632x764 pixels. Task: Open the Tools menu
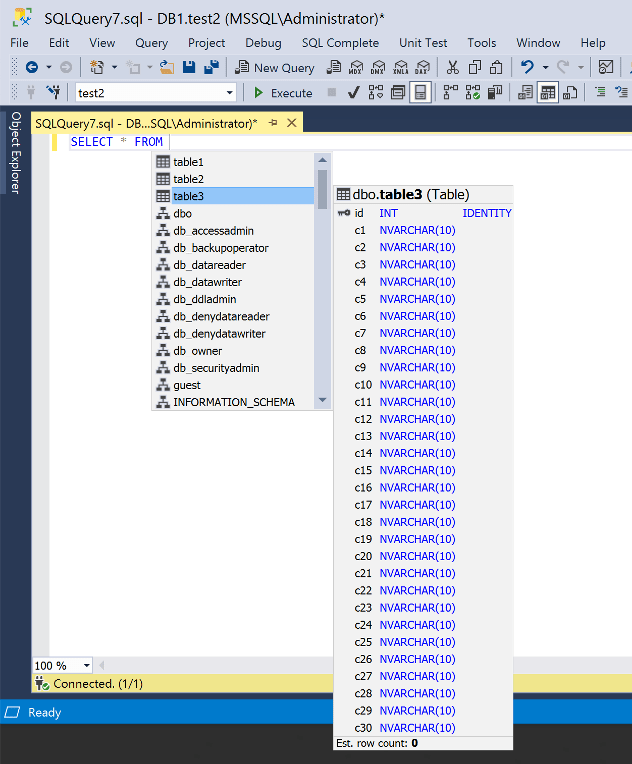pos(481,43)
